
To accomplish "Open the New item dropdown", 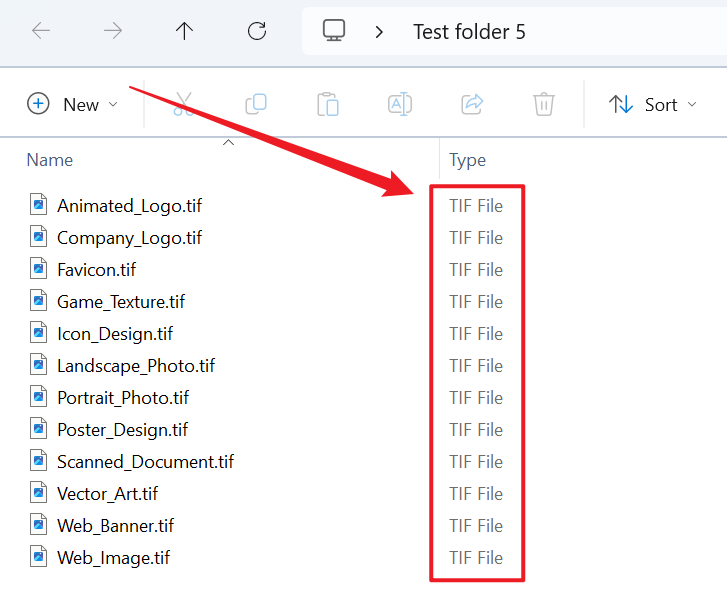I will pyautogui.click(x=73, y=104).
